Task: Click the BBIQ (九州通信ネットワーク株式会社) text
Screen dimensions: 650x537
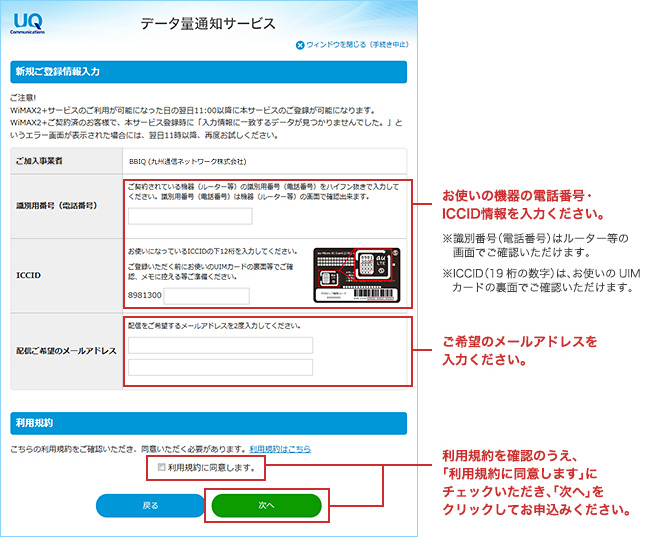Action: click(188, 161)
